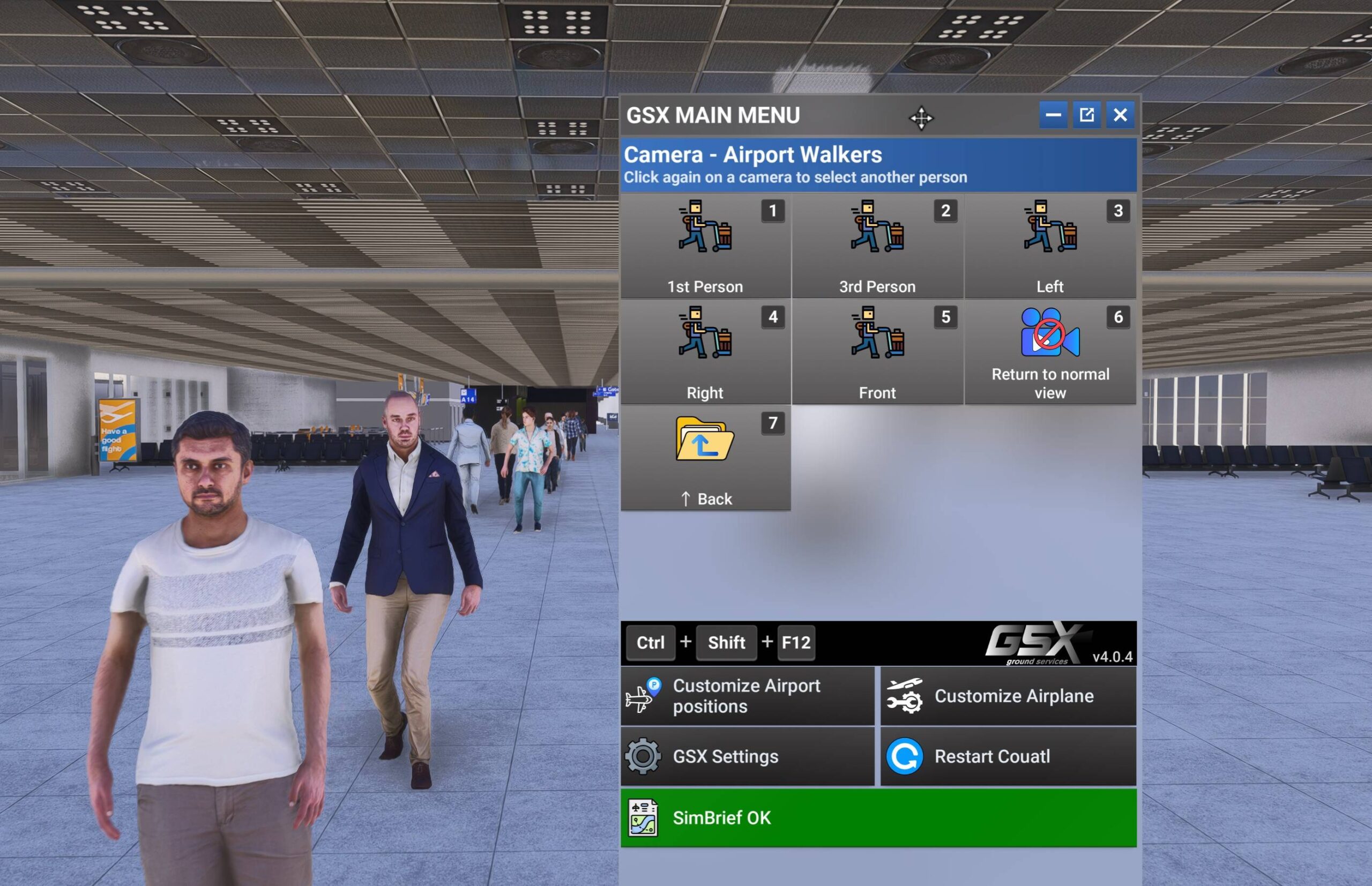
Task: Click Restart Couatl
Action: (x=1009, y=756)
